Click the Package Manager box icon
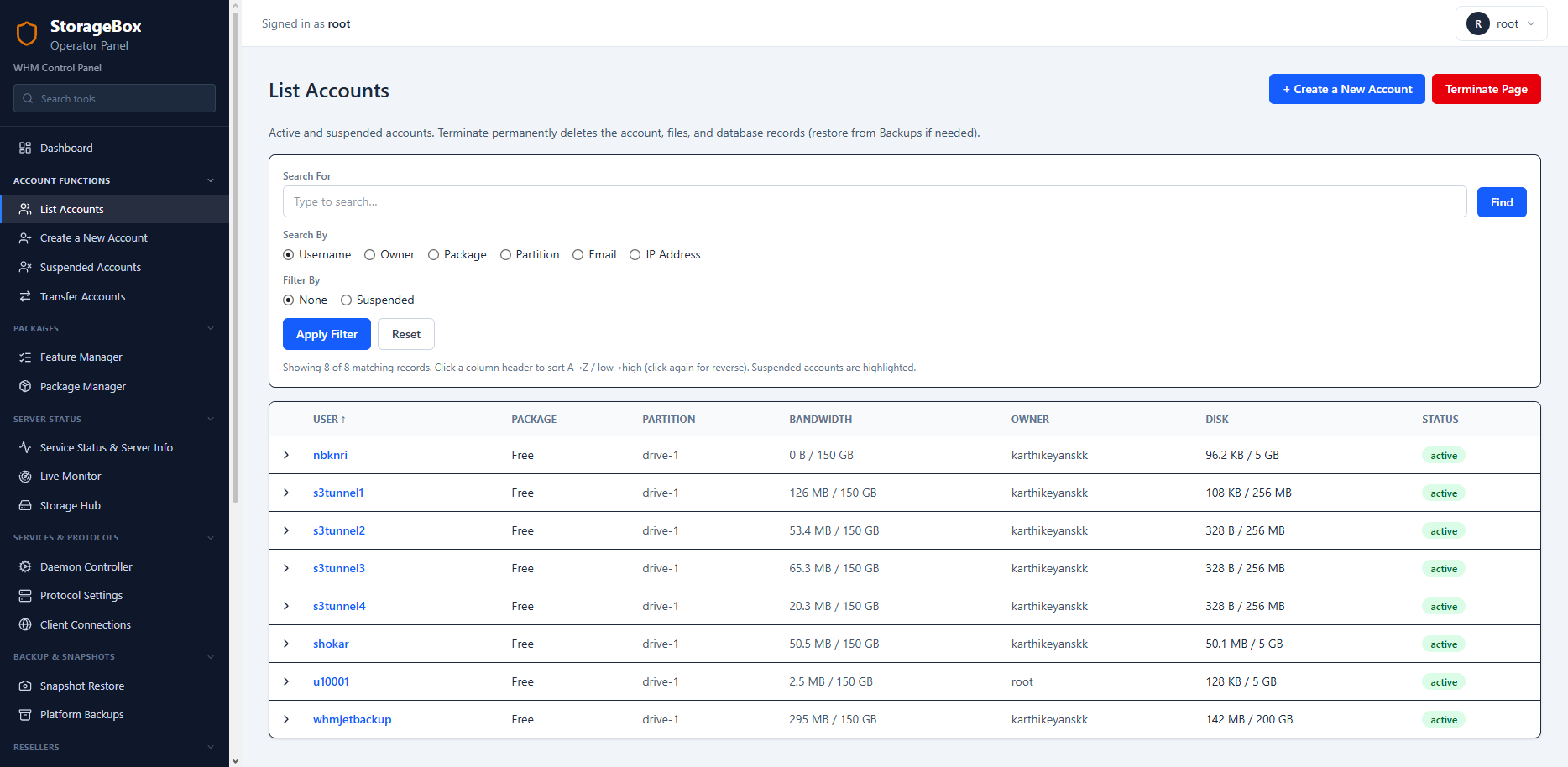Viewport: 1568px width, 767px height. (25, 386)
